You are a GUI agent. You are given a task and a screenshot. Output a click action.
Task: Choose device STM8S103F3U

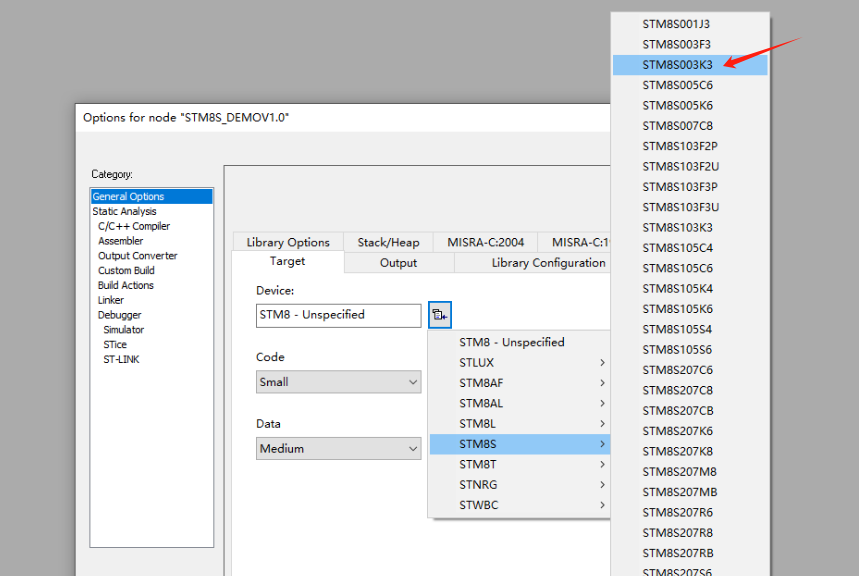[x=690, y=207]
